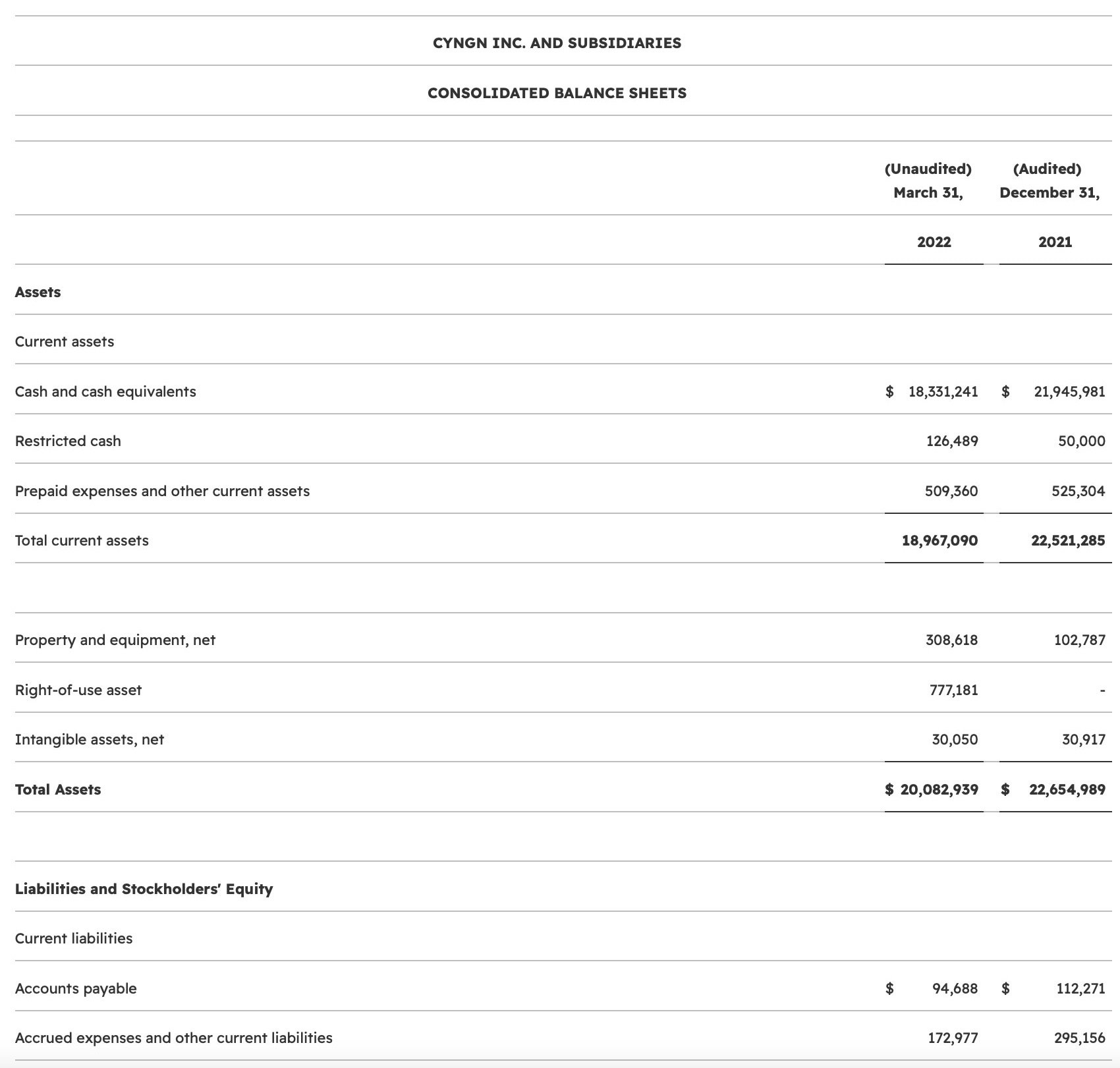The width and height of the screenshot is (1120, 1068).
Task: Select property value 102,787
Action: (1079, 640)
